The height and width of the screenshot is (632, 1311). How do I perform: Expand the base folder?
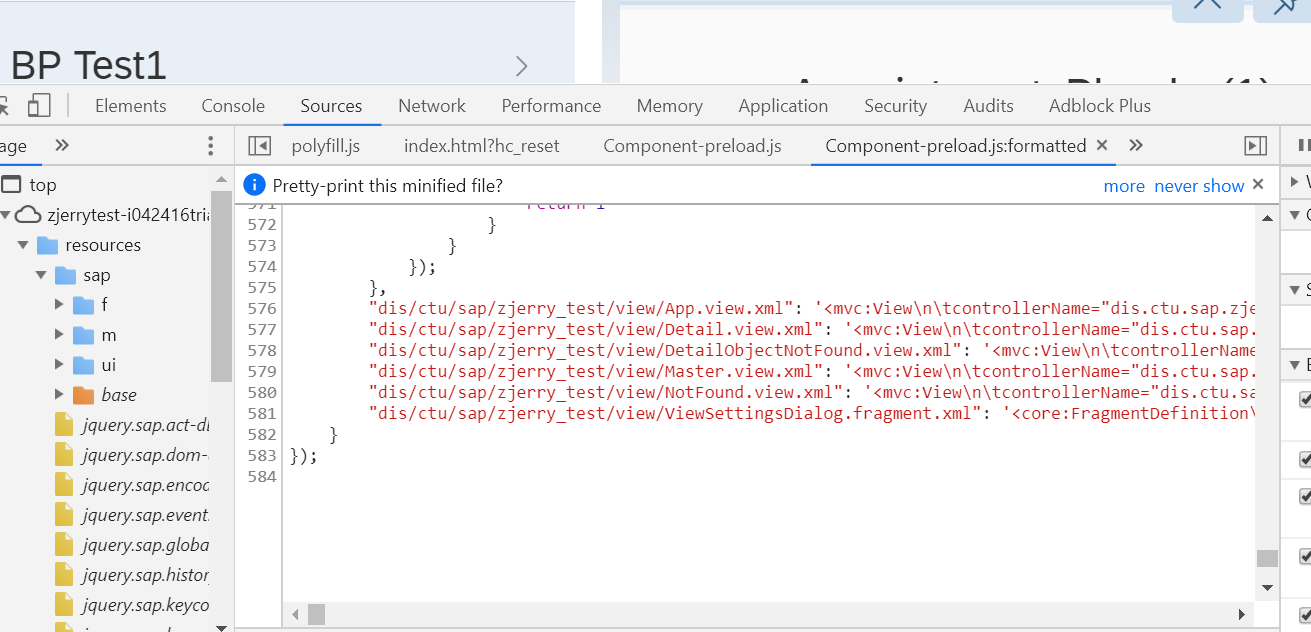coord(60,395)
